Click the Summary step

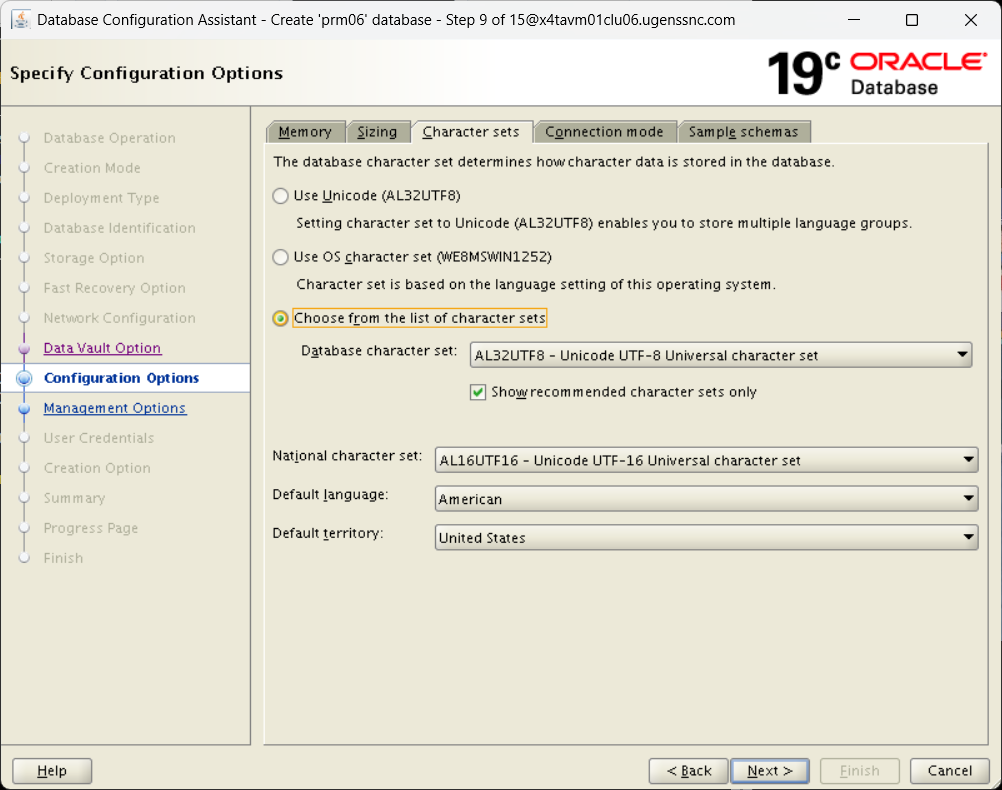pos(74,499)
